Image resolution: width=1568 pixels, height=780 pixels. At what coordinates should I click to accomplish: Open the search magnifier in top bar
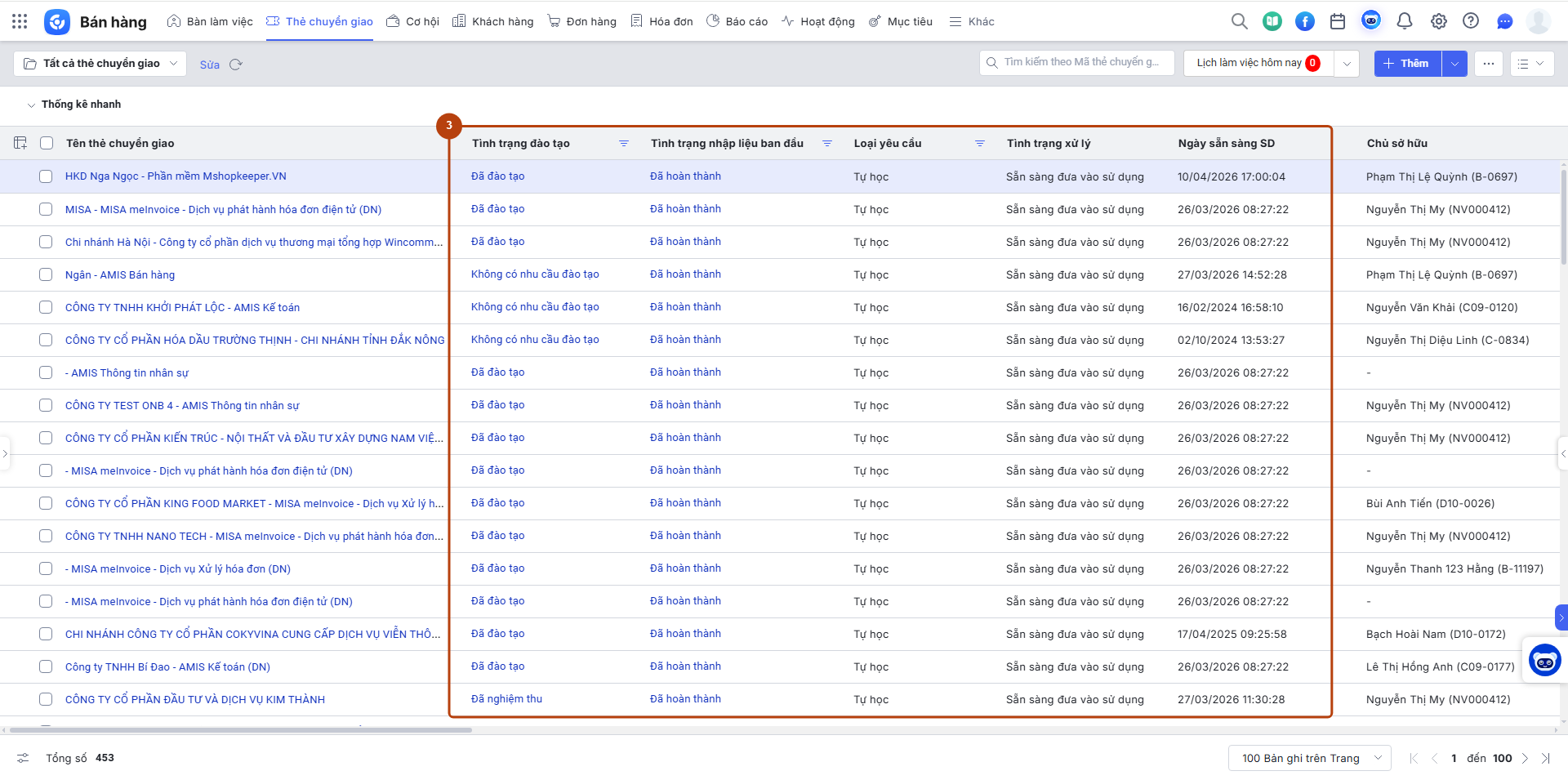coord(1239,21)
